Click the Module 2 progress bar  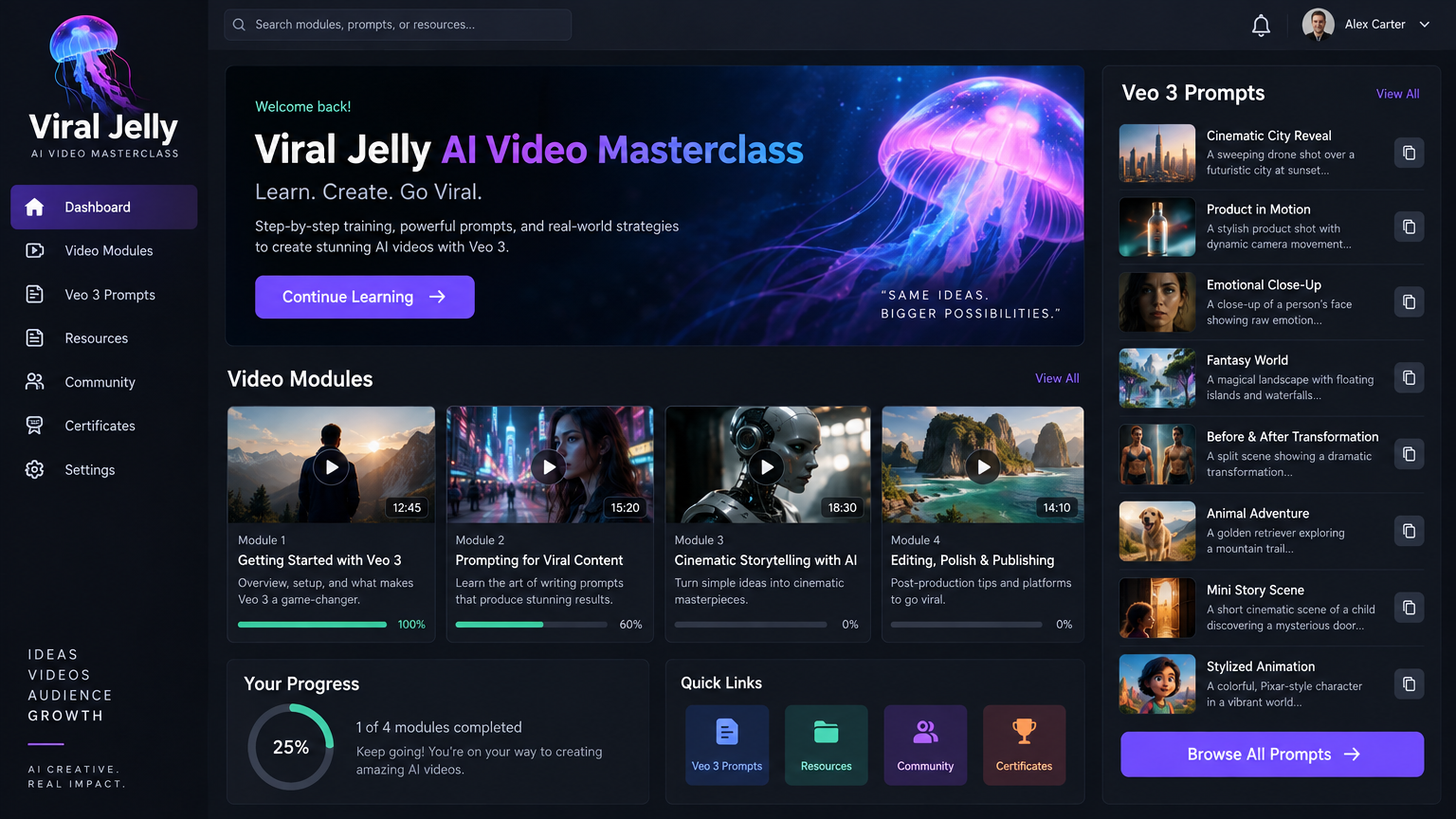tap(531, 625)
